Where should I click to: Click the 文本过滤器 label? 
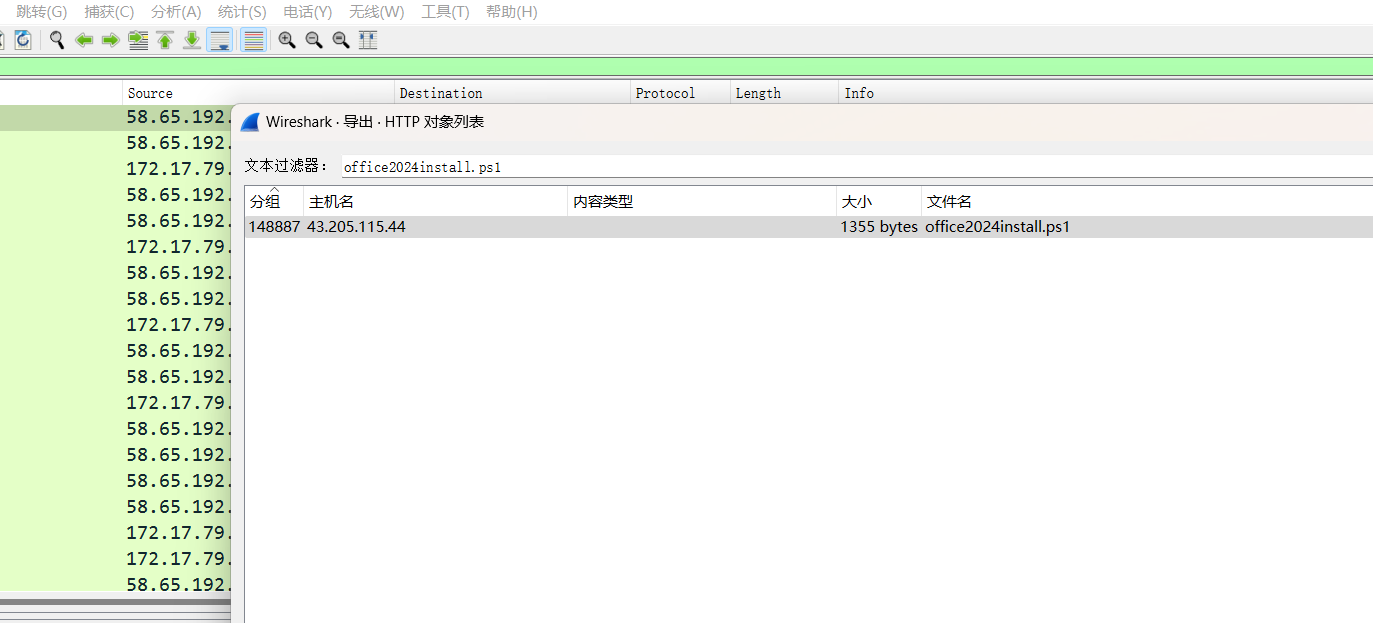click(x=287, y=166)
